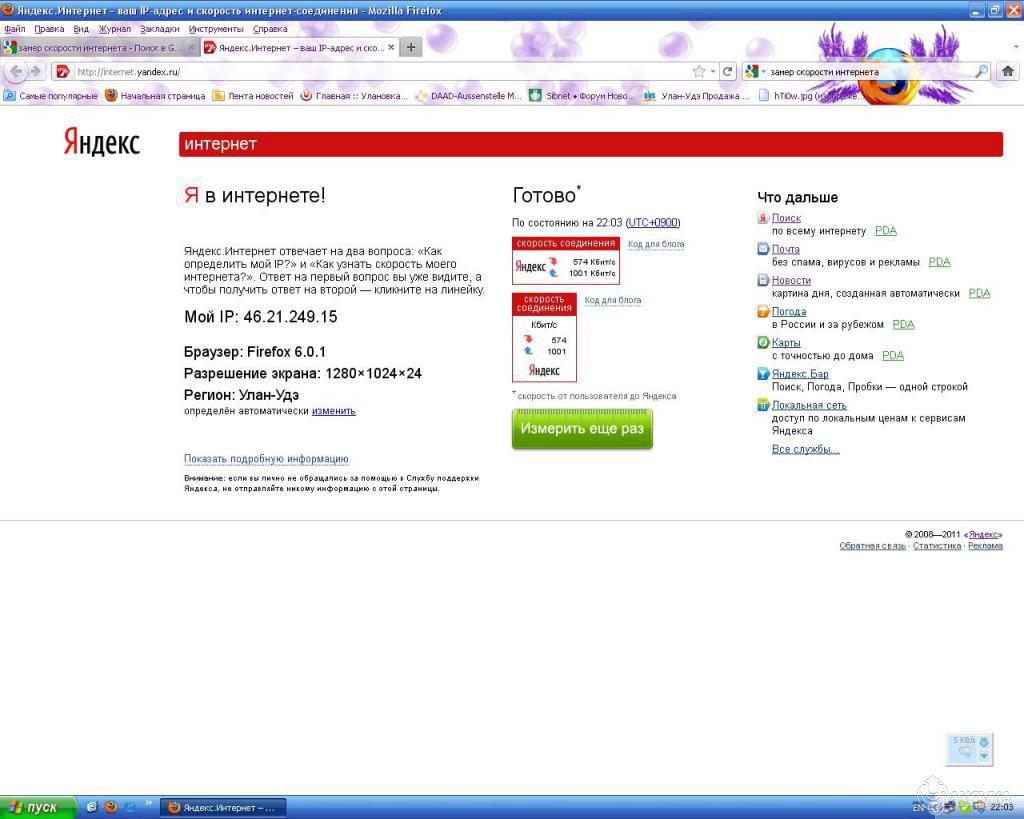Open the Поиск service link
Screen dimensions: 1024x819
click(786, 218)
